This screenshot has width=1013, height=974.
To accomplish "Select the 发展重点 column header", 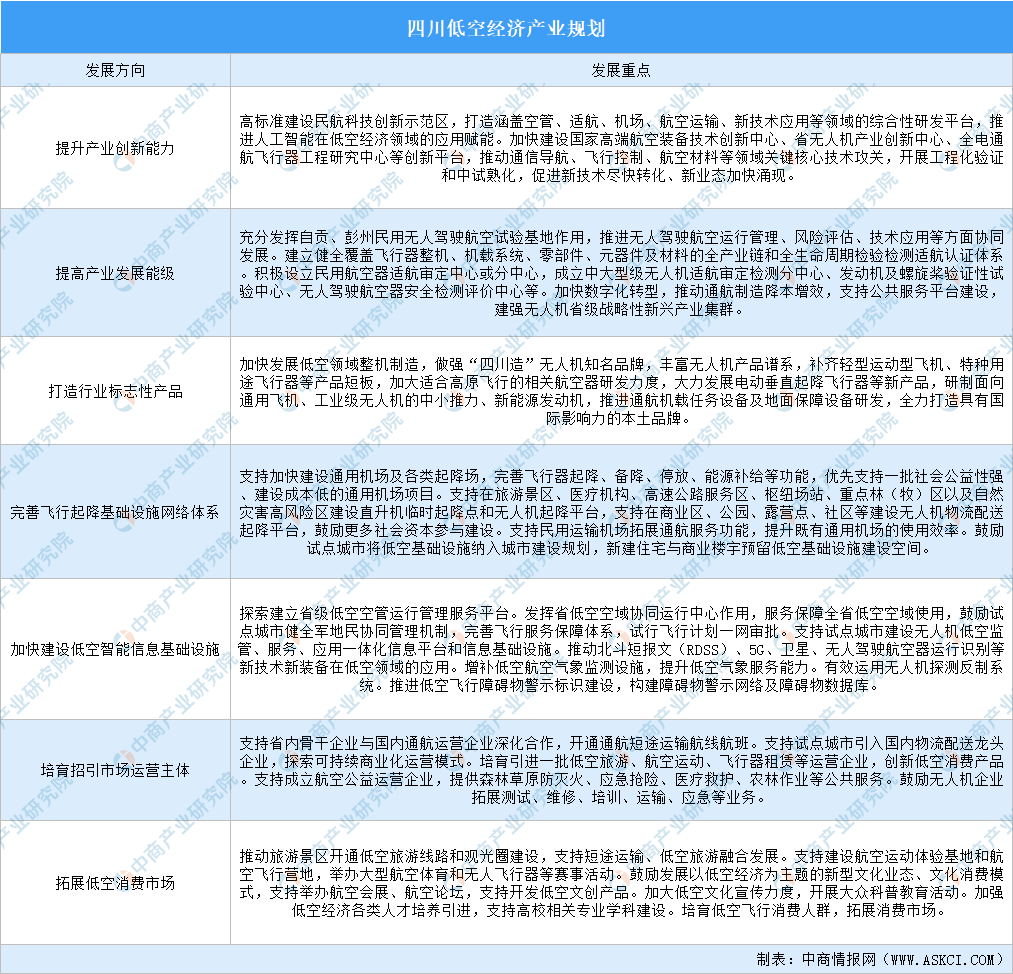I will coord(621,70).
